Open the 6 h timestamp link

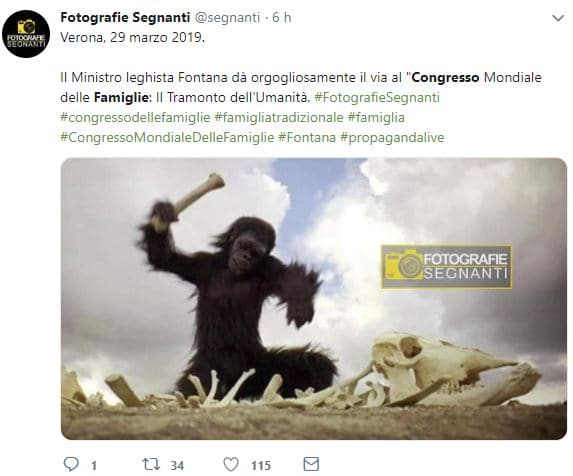click(282, 18)
